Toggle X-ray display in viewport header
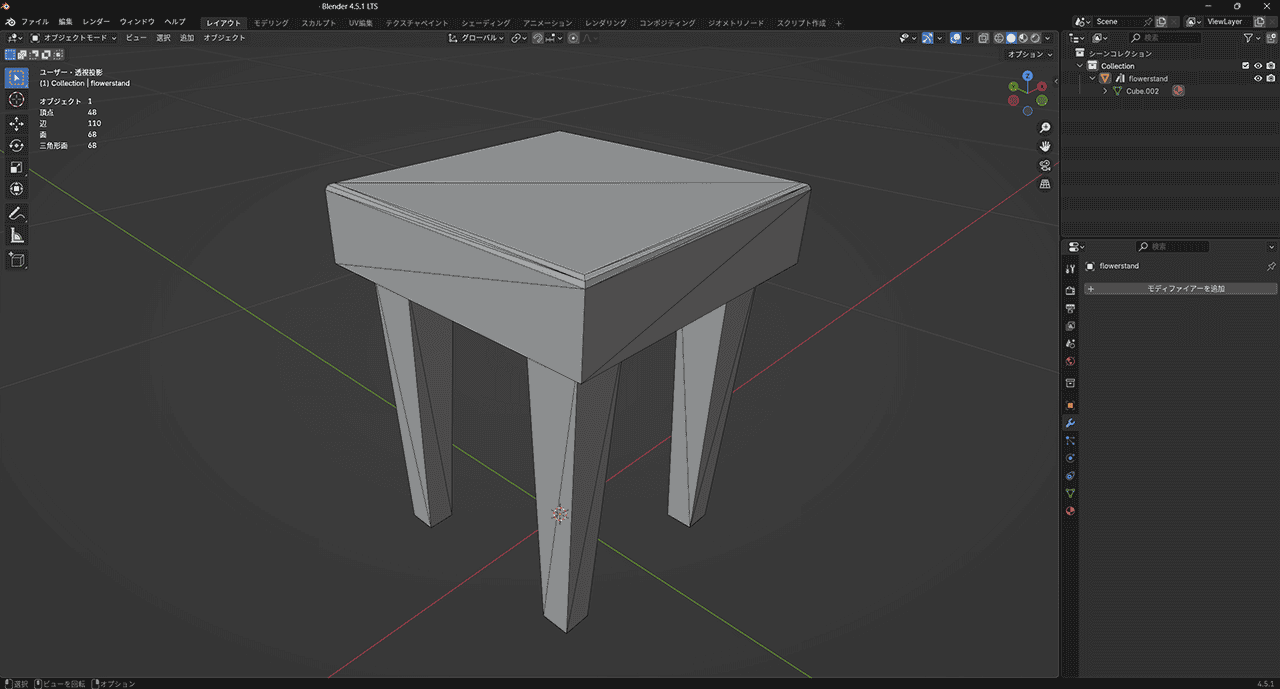This screenshot has height=689, width=1280. [x=983, y=38]
